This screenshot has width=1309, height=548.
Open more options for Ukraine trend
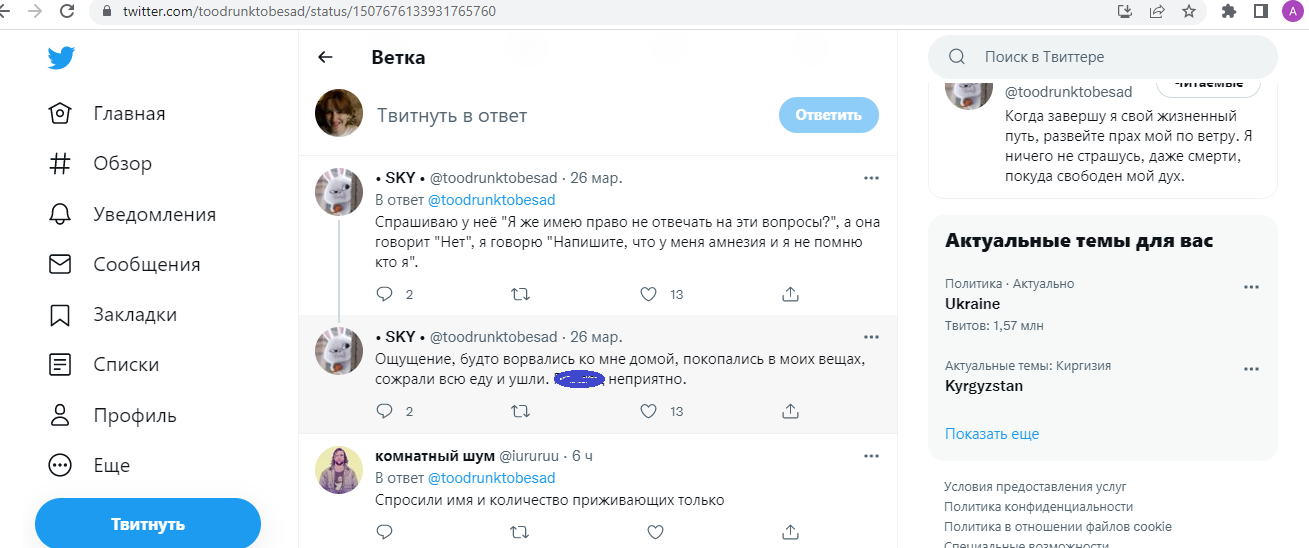pyautogui.click(x=1251, y=287)
